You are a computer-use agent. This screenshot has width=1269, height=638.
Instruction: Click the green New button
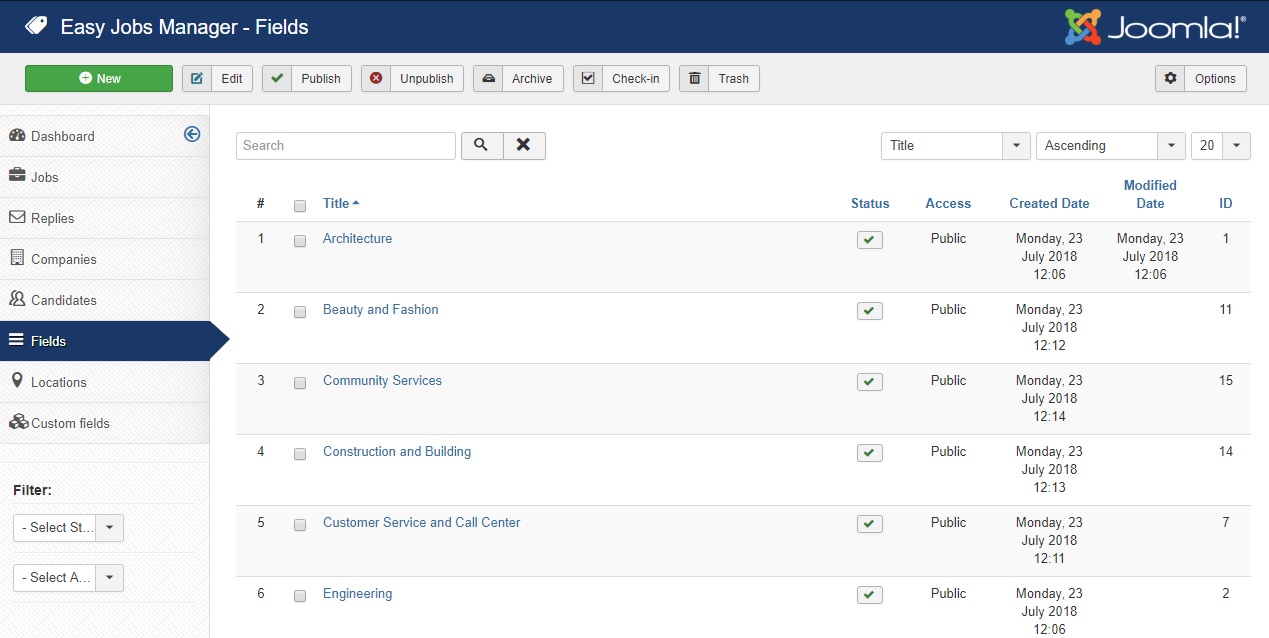(x=99, y=79)
